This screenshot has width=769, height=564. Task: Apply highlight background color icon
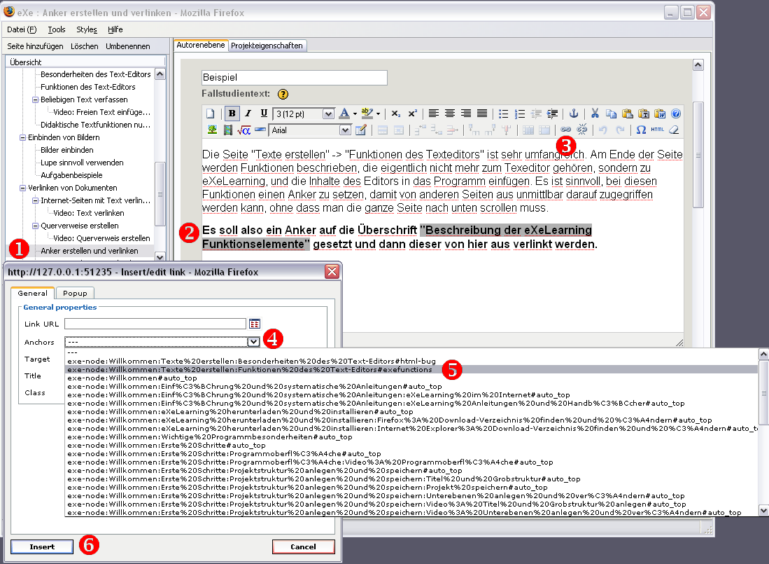tap(367, 114)
